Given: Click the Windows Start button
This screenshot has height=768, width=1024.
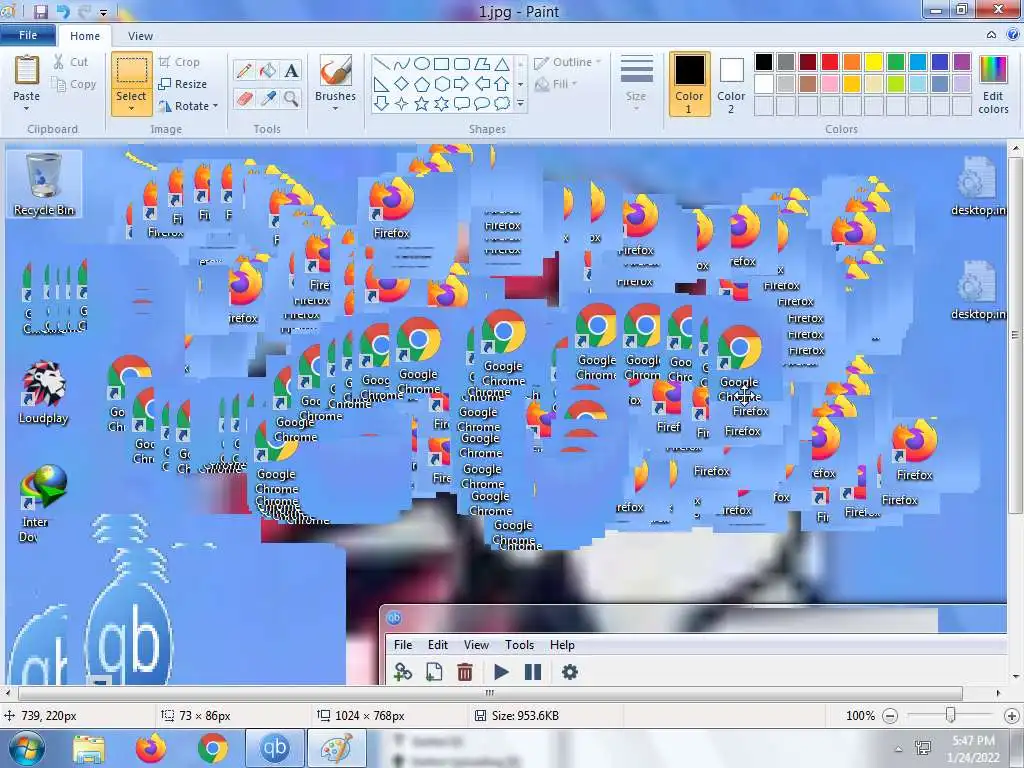Looking at the screenshot, I should pyautogui.click(x=27, y=749).
